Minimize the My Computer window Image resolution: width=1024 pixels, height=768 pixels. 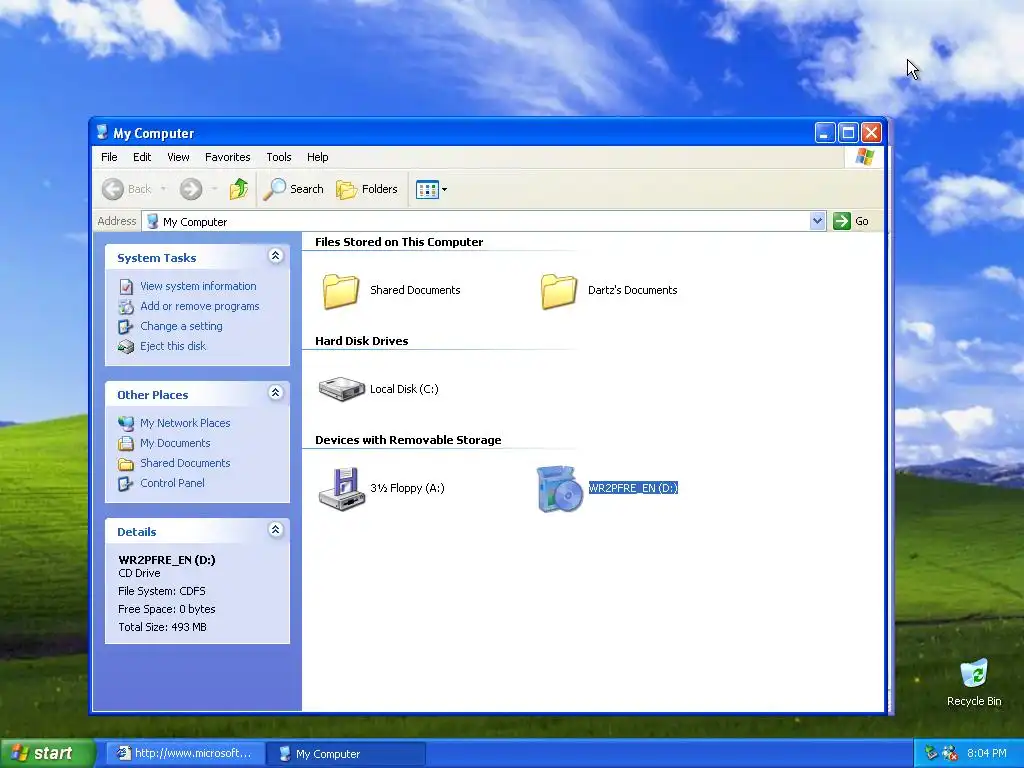click(825, 133)
